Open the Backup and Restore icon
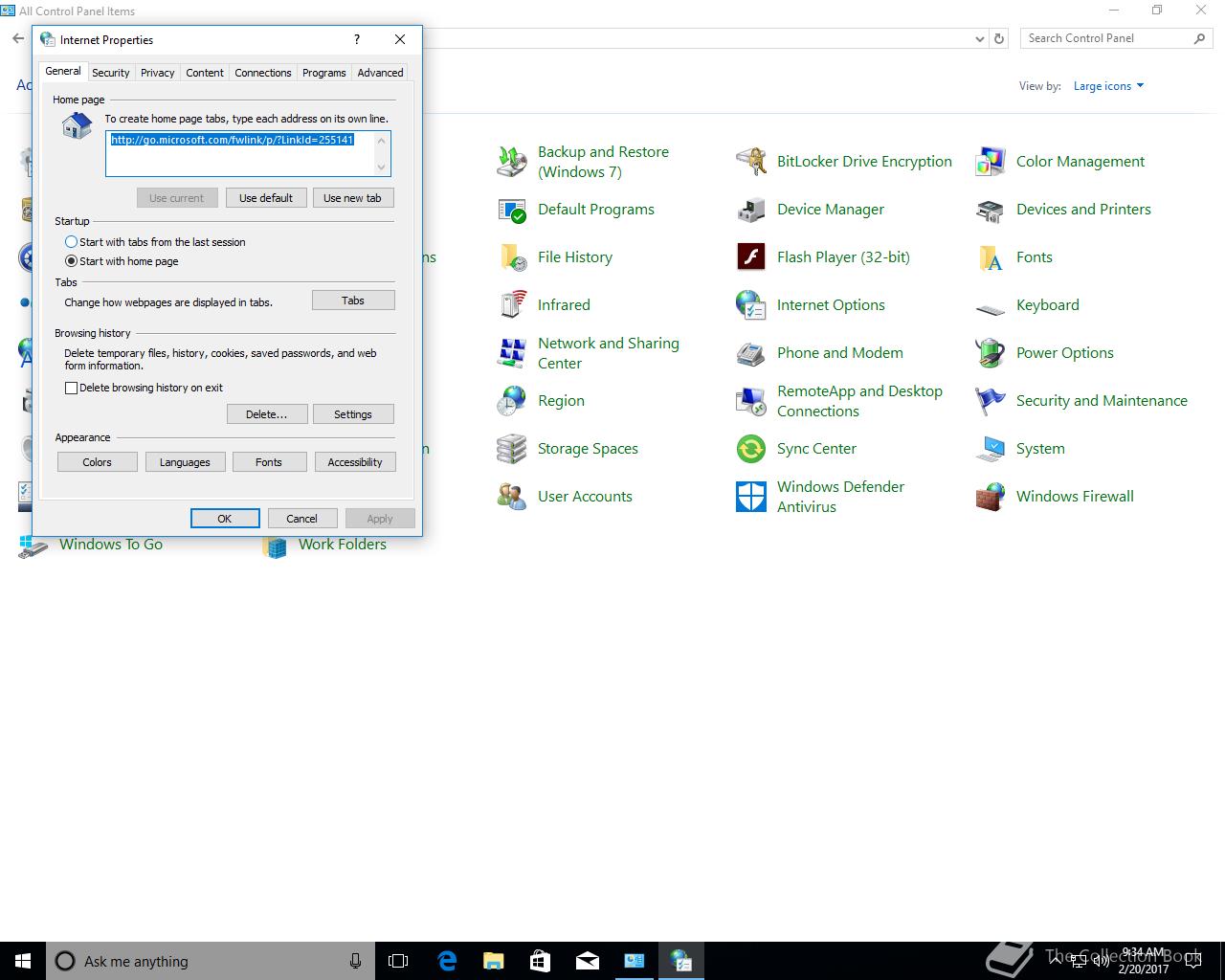 [512, 162]
